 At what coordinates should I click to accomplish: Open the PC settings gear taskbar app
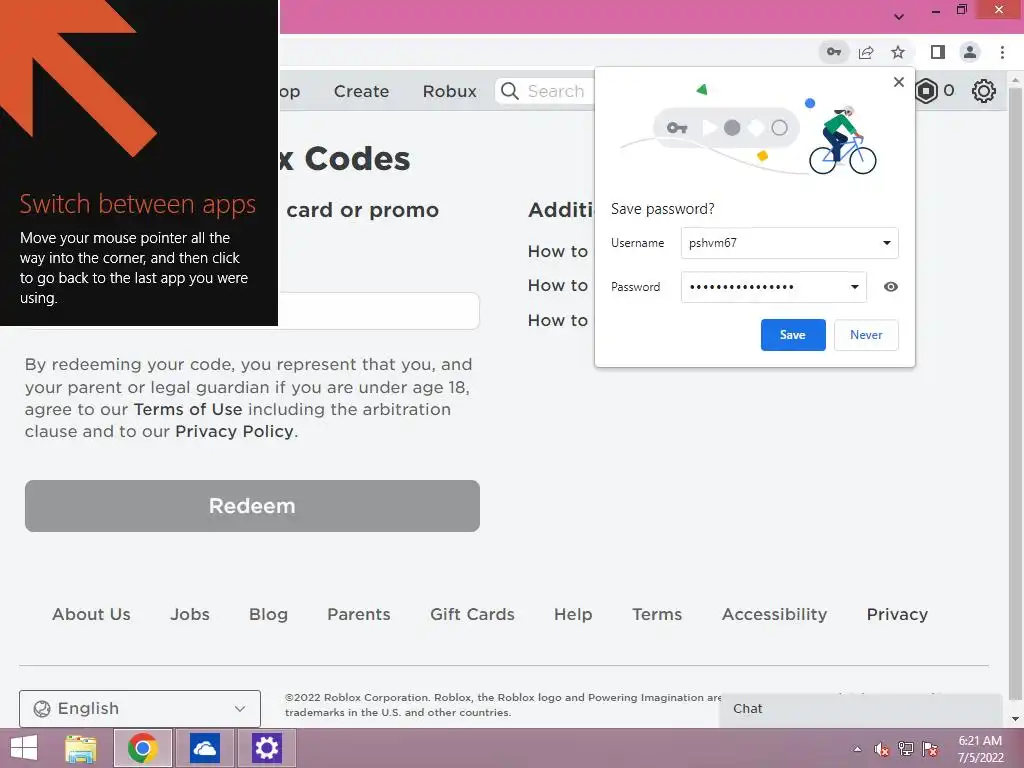coord(266,748)
